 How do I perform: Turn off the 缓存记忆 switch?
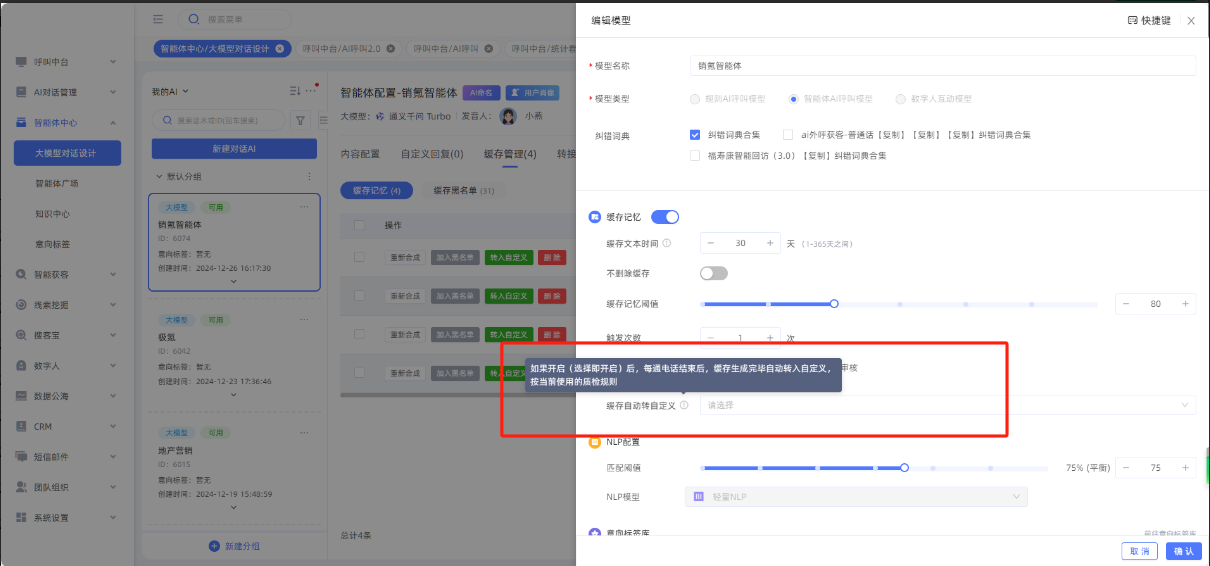(x=665, y=217)
